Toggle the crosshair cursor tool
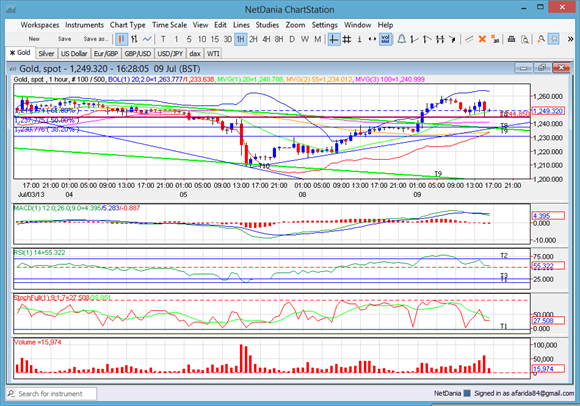 tap(334, 39)
